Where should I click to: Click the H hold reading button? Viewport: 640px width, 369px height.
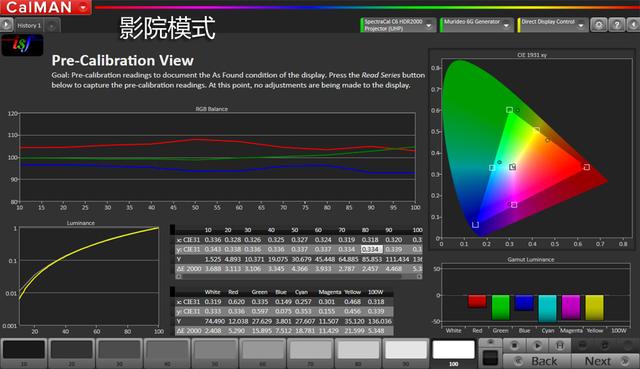560,345
